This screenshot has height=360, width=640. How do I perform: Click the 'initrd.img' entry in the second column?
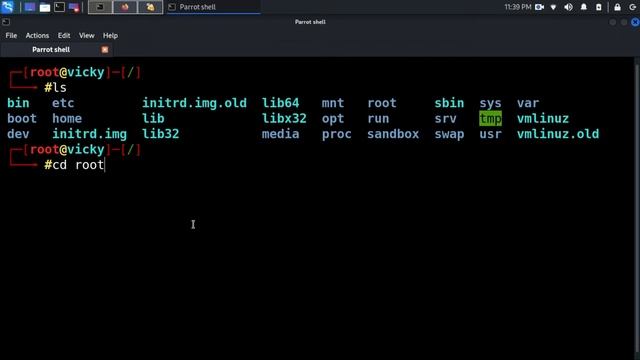89,134
